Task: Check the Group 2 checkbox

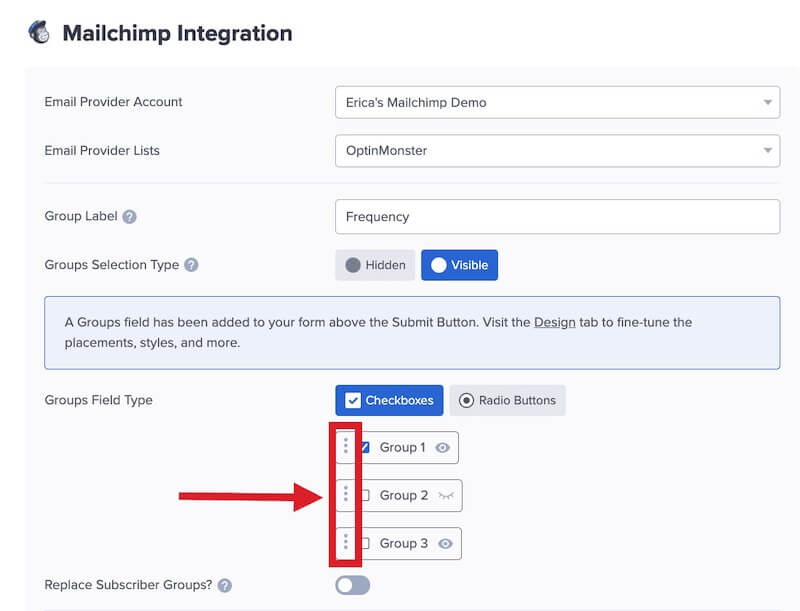Action: [x=365, y=496]
